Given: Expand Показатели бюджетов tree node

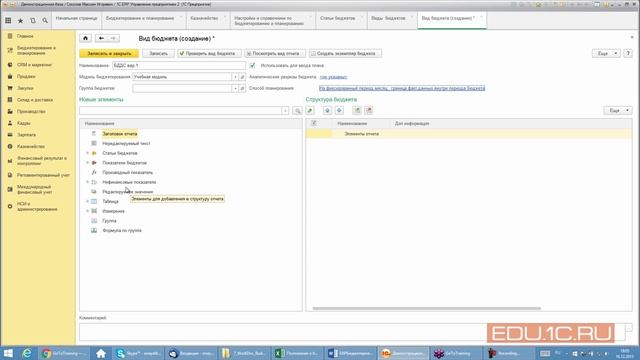Looking at the screenshot, I should 87,163.
